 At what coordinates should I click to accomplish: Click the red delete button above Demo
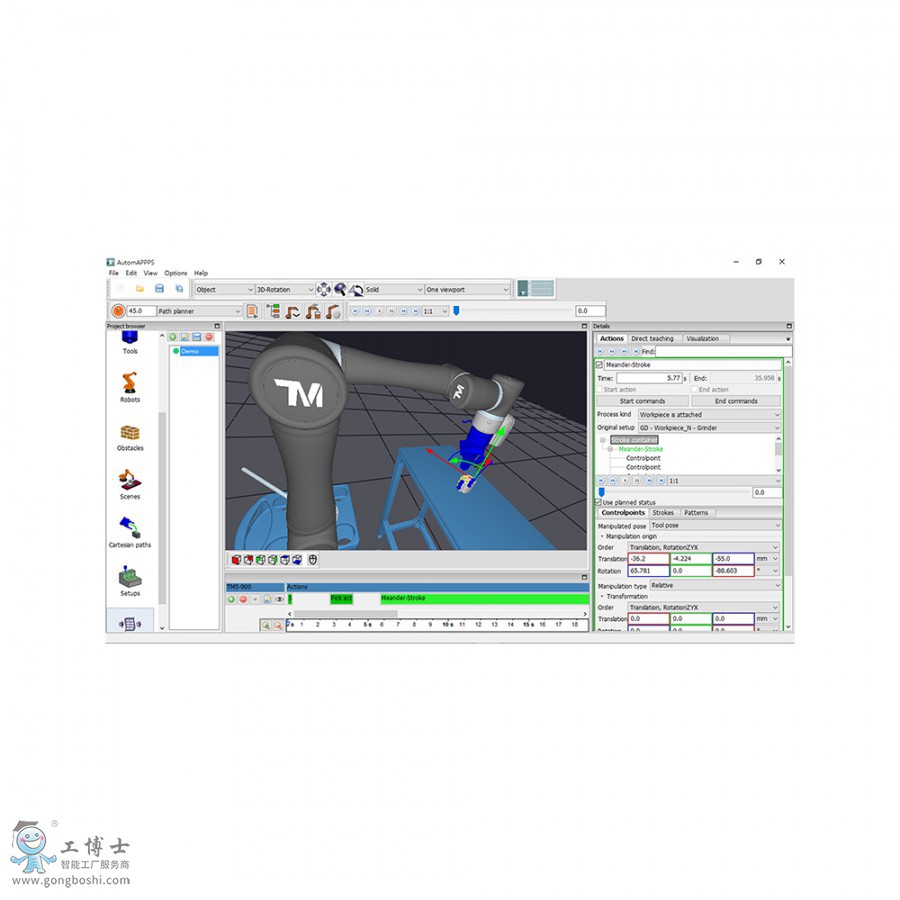(209, 337)
